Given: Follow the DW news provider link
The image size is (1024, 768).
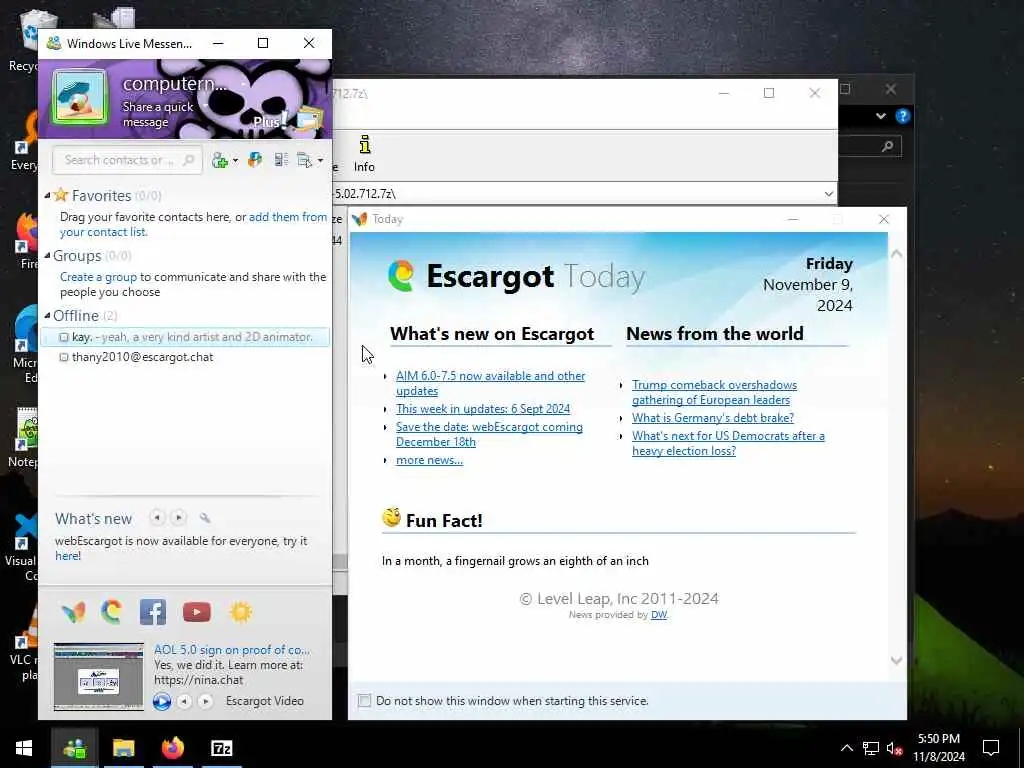Looking at the screenshot, I should pos(659,615).
